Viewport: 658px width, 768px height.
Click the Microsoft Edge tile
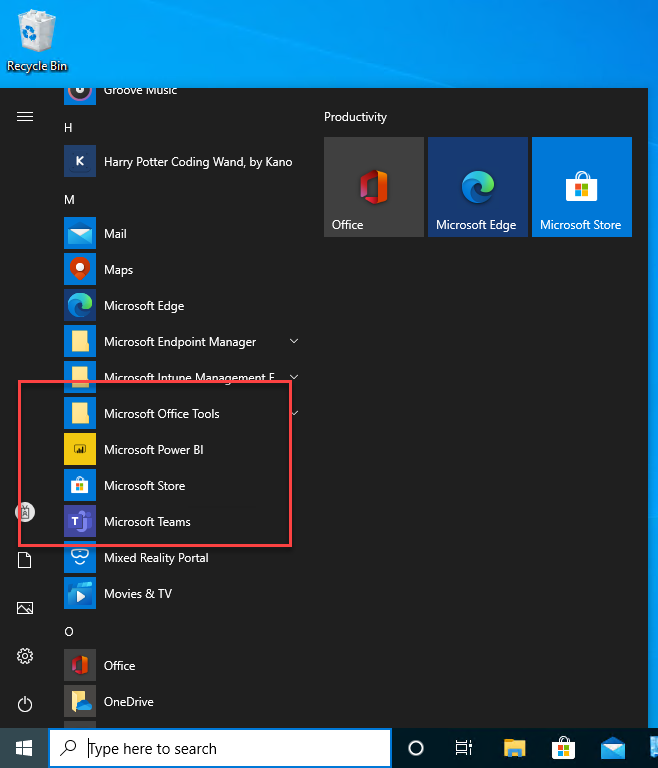[478, 187]
